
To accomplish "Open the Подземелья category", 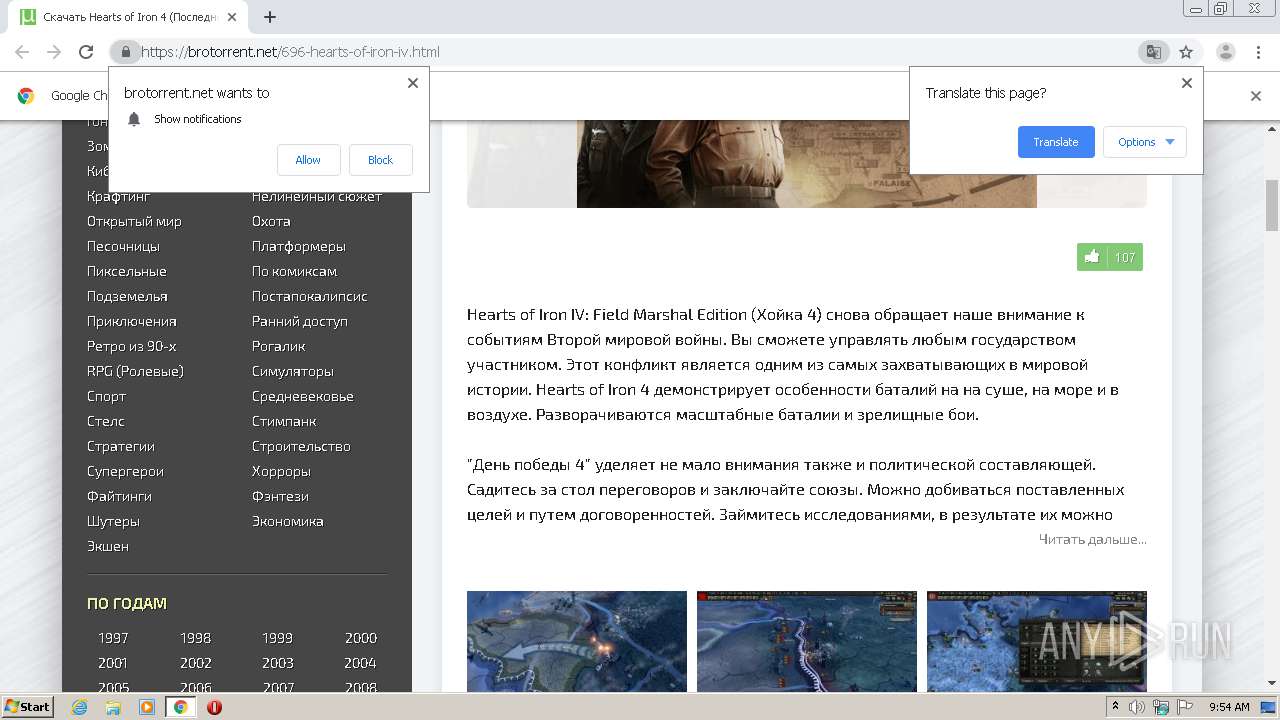I will (x=127, y=296).
